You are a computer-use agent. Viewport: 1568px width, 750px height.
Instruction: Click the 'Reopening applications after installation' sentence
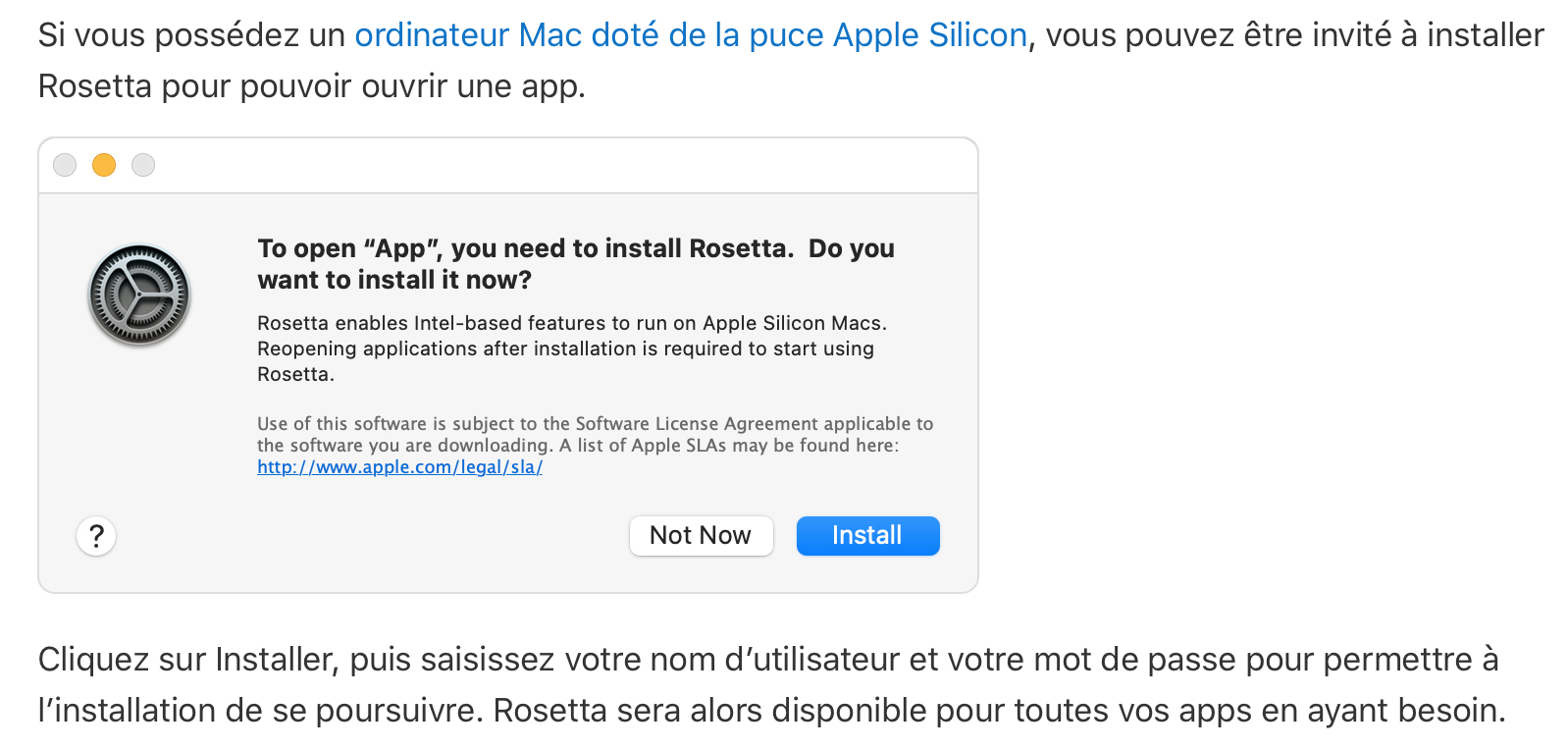[565, 348]
